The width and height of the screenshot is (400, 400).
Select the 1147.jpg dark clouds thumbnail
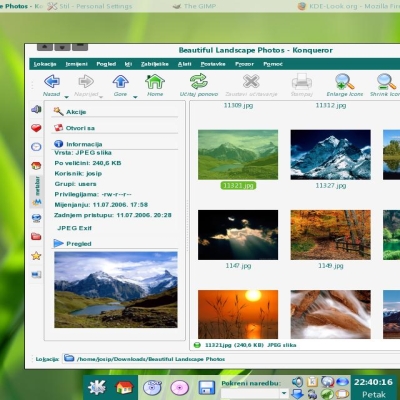[238, 235]
